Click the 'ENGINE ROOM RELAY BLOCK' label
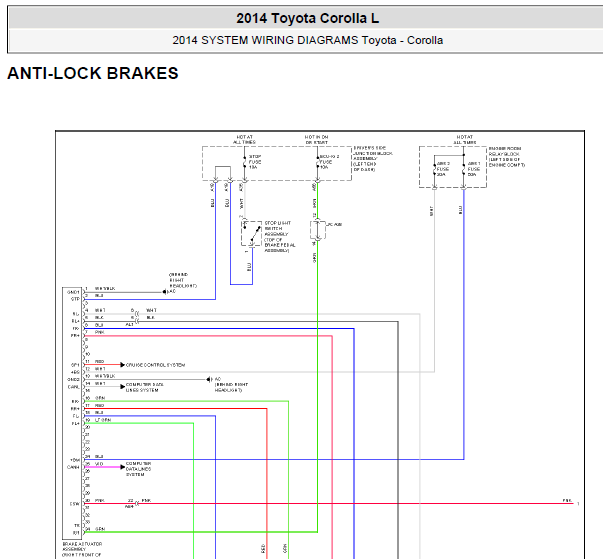This screenshot has width=603, height=559. pos(506,156)
